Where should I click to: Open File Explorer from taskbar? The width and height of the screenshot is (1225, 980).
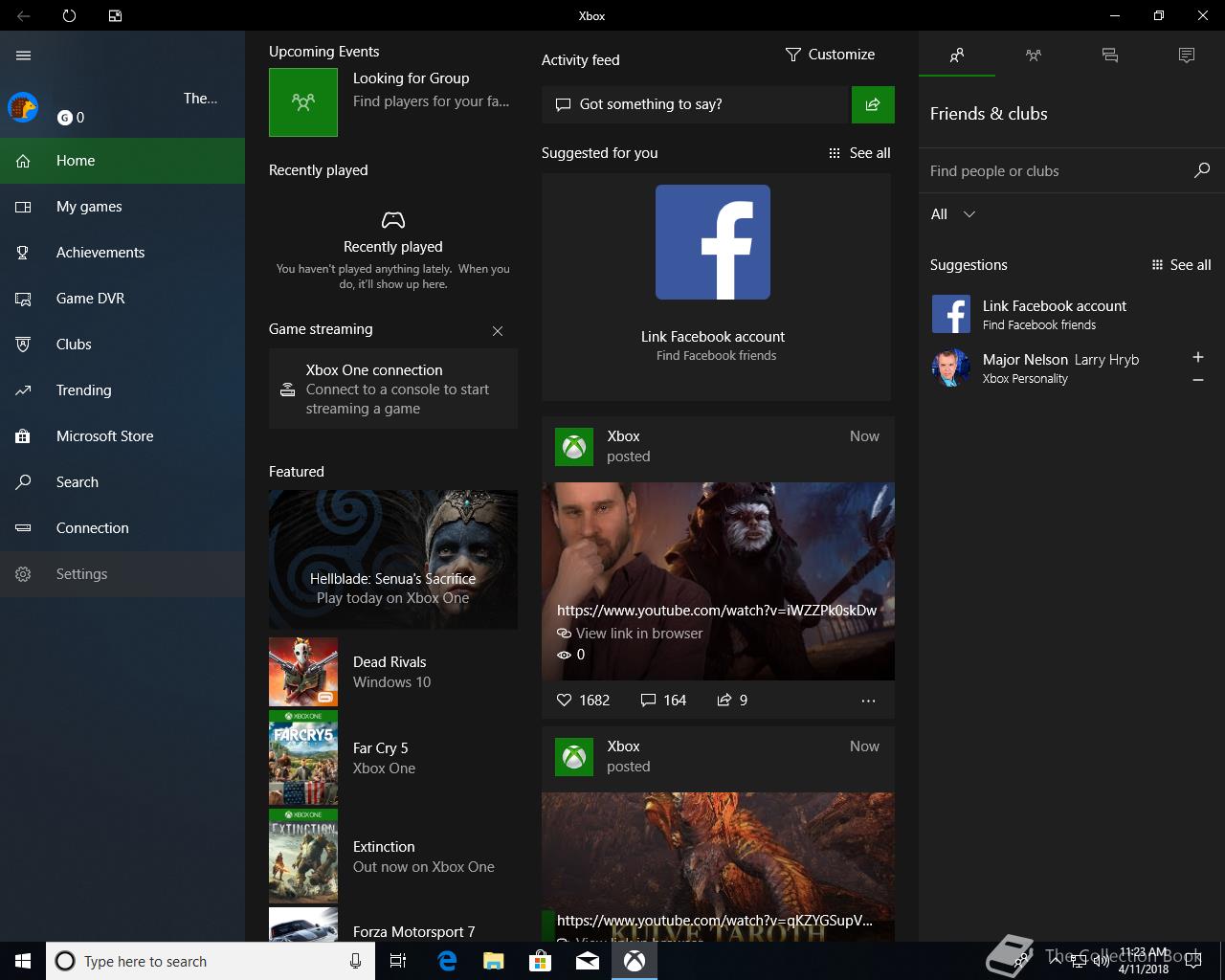[x=494, y=961]
